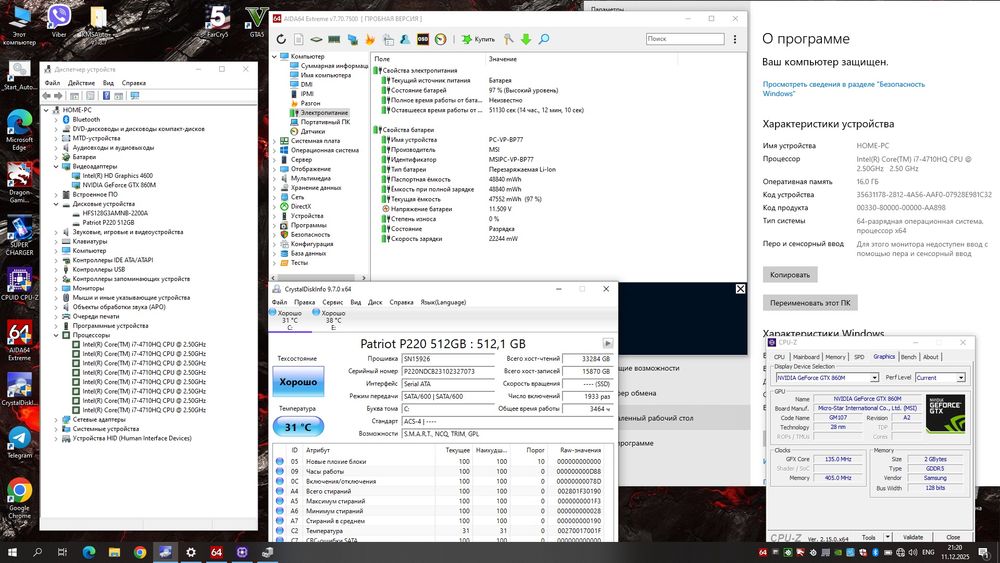This screenshot has width=1000, height=563.
Task: Click the AIDA64 refresh toolbar icon
Action: (x=282, y=39)
